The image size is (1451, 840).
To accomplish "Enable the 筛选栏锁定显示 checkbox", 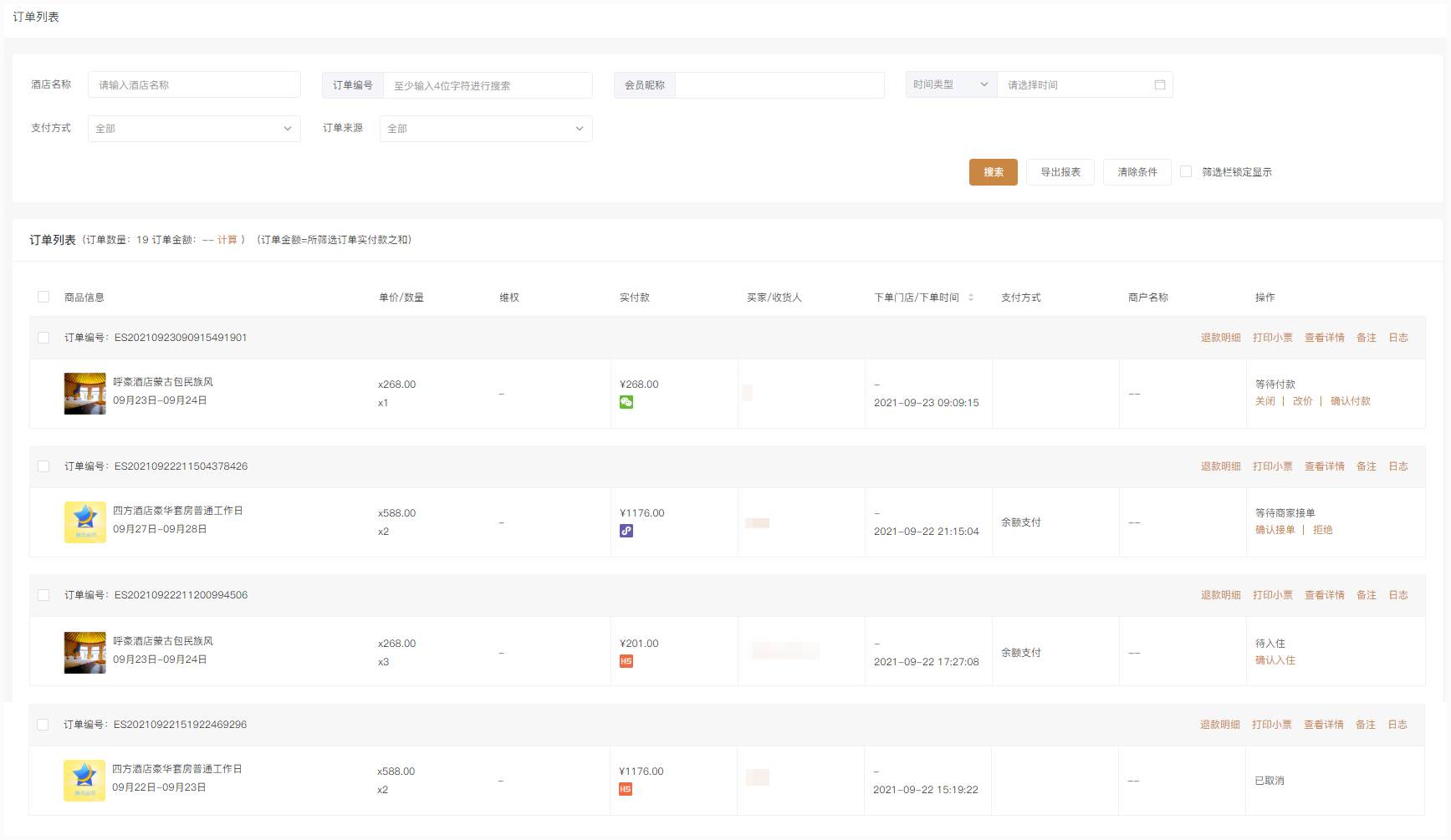I will 1186,171.
